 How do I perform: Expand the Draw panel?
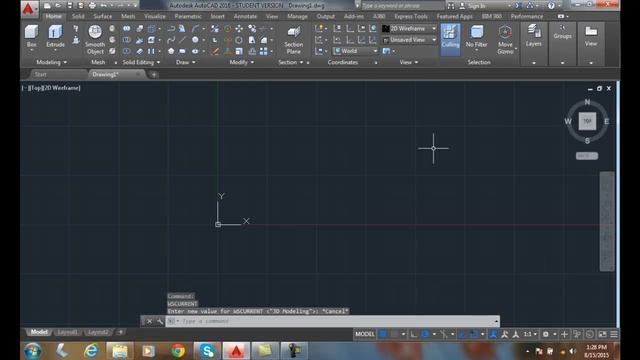tap(185, 62)
